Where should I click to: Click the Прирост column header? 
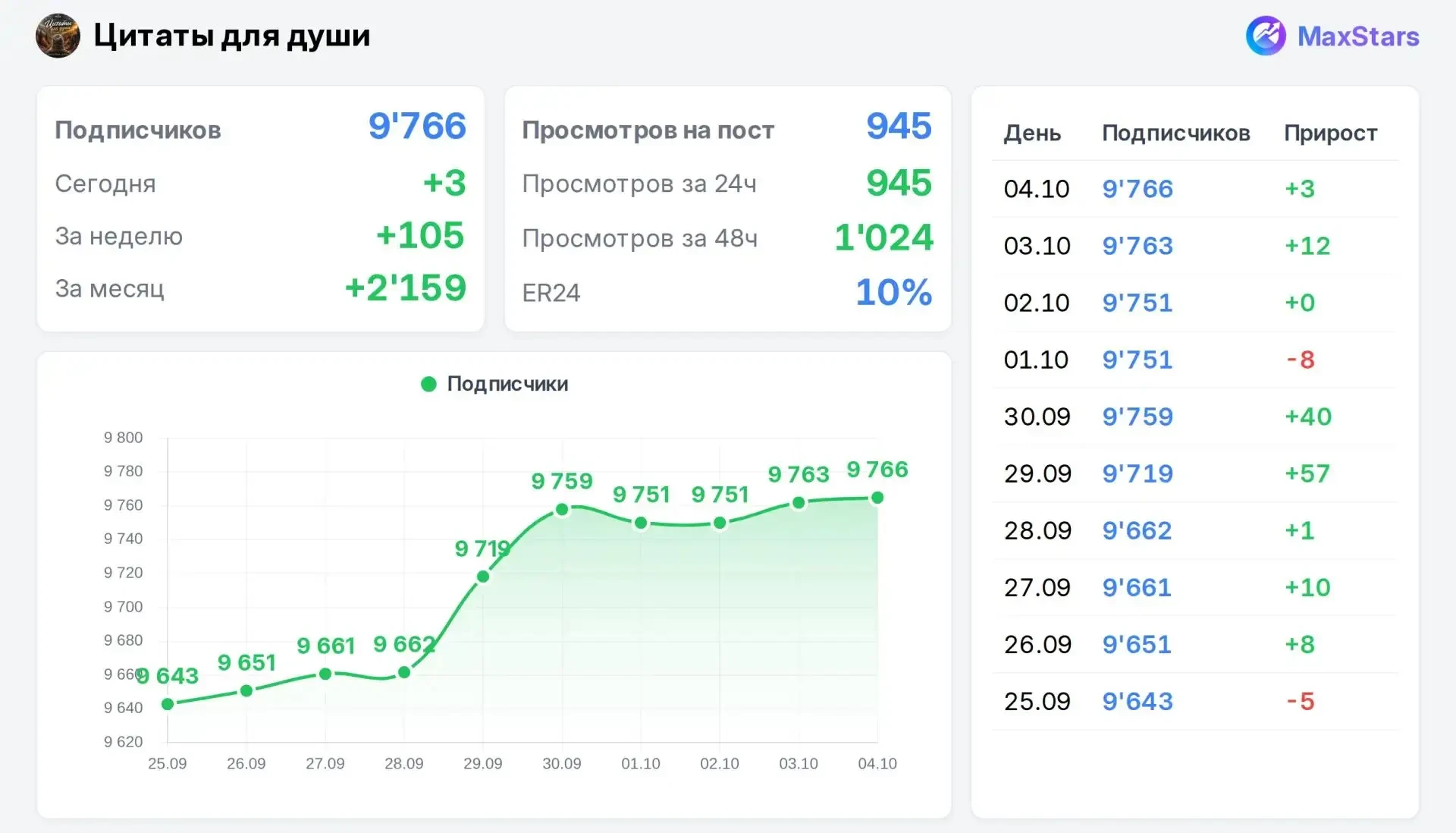[1331, 134]
